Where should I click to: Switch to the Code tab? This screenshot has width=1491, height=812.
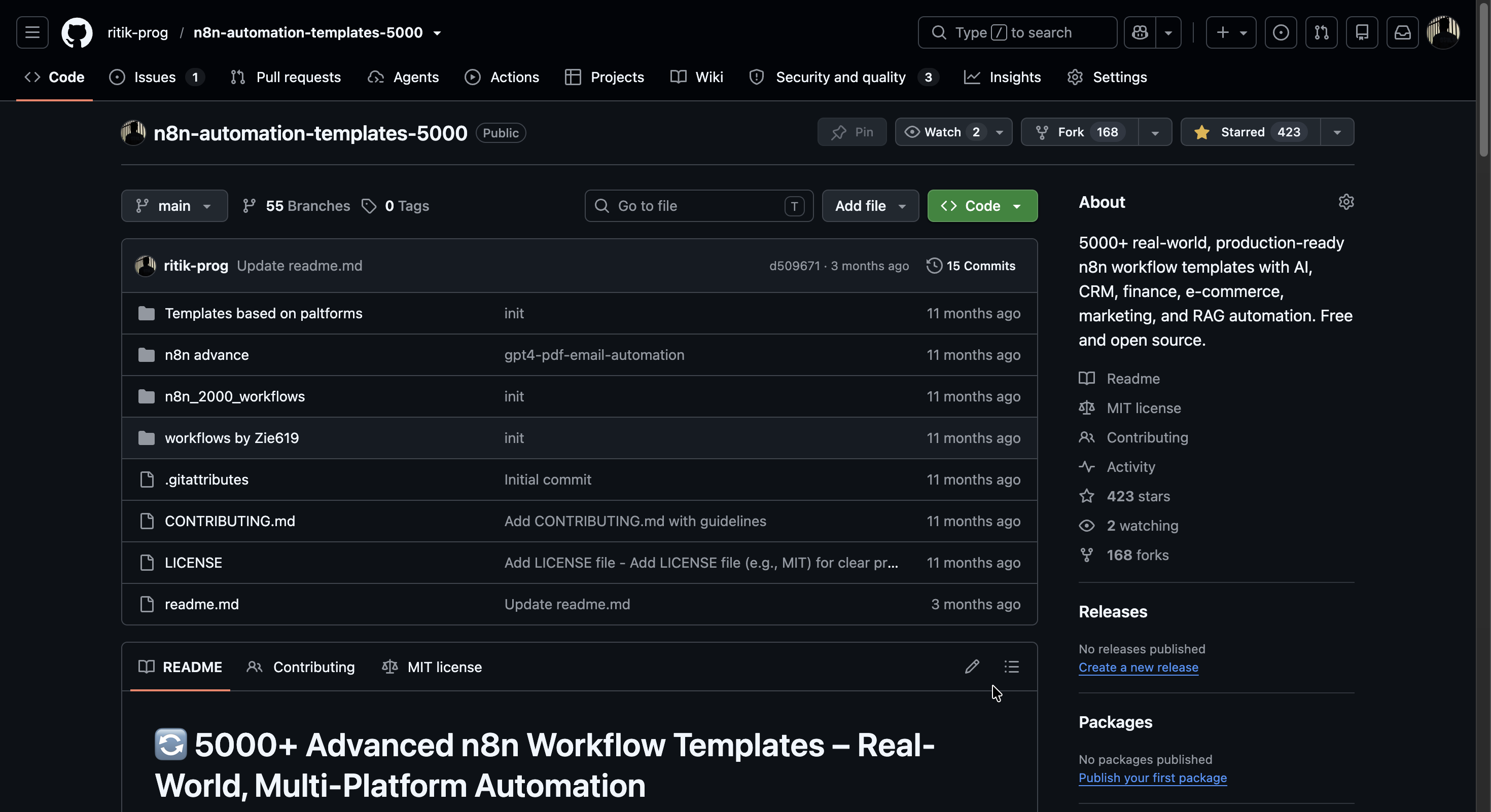point(54,77)
